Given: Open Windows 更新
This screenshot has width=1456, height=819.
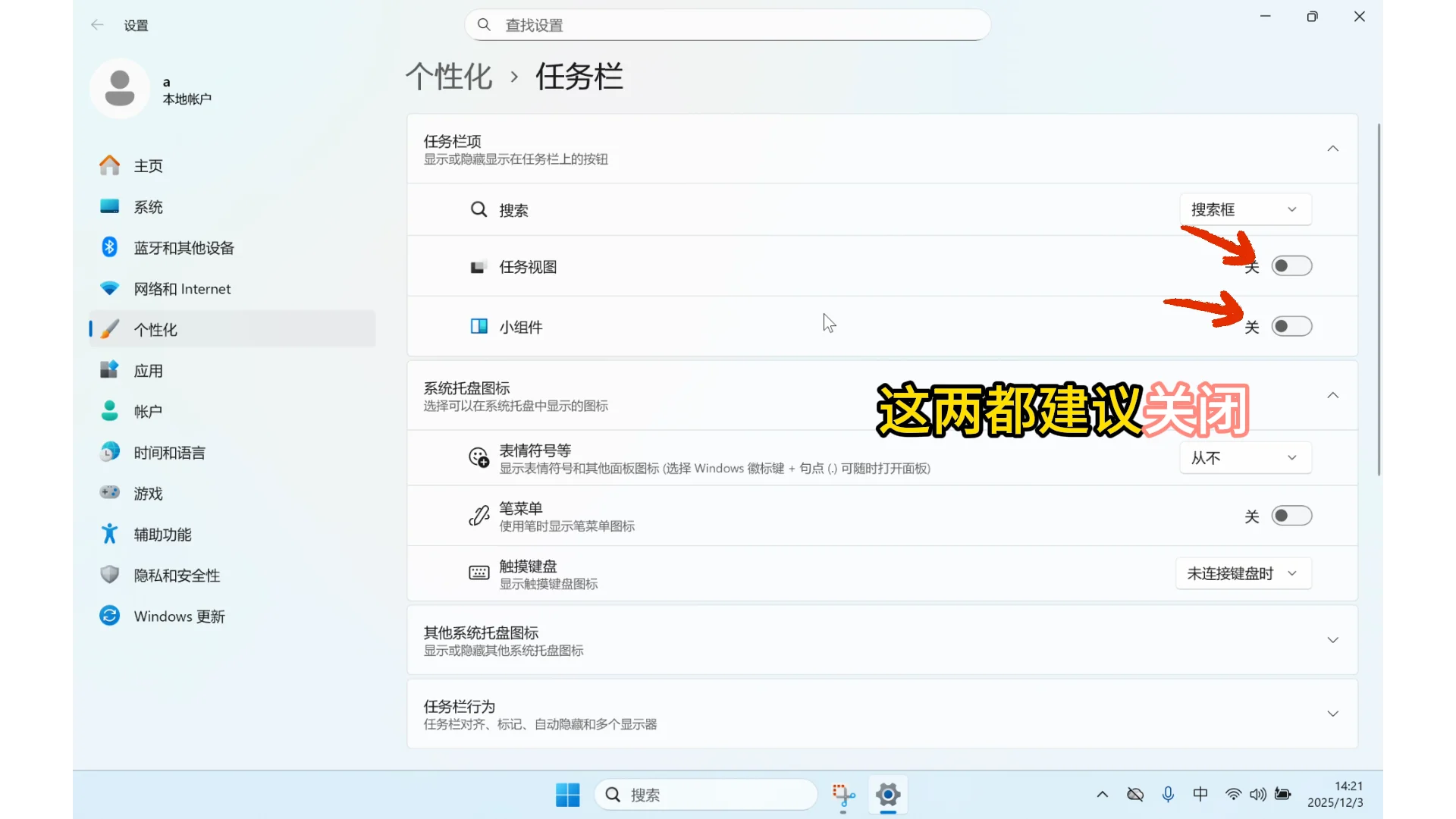Looking at the screenshot, I should (179, 616).
